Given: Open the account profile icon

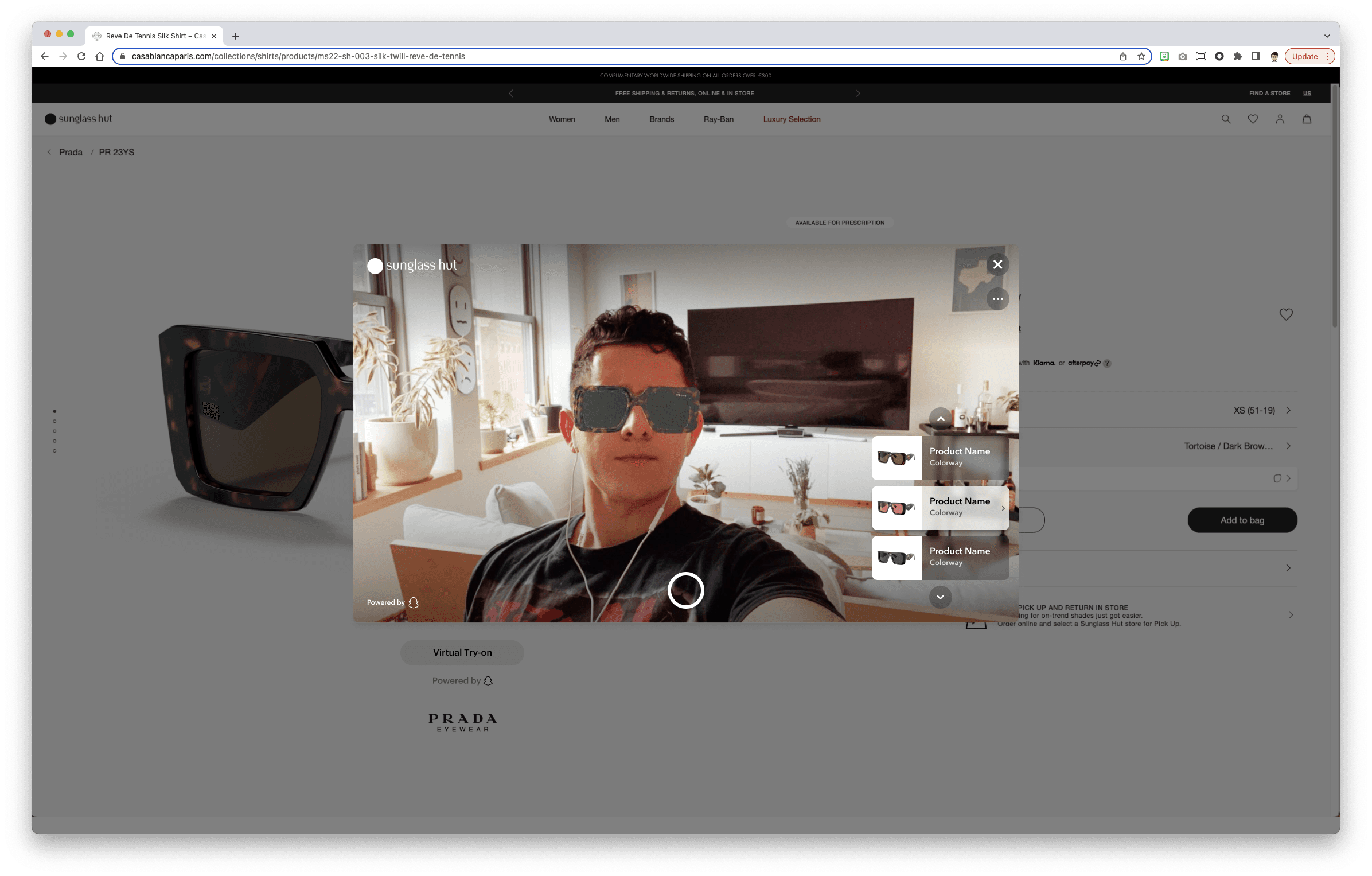Looking at the screenshot, I should tap(1280, 119).
